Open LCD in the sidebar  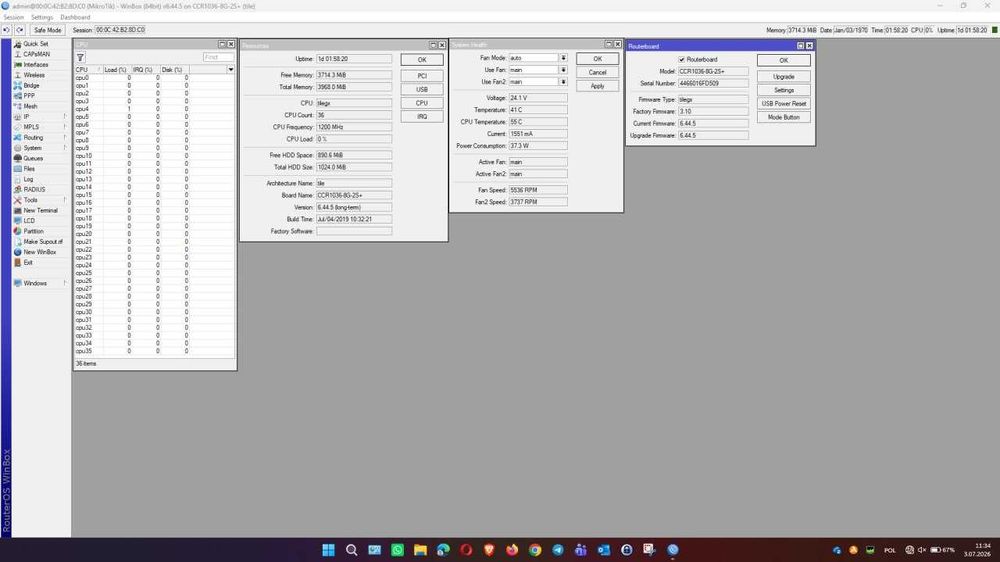29,221
